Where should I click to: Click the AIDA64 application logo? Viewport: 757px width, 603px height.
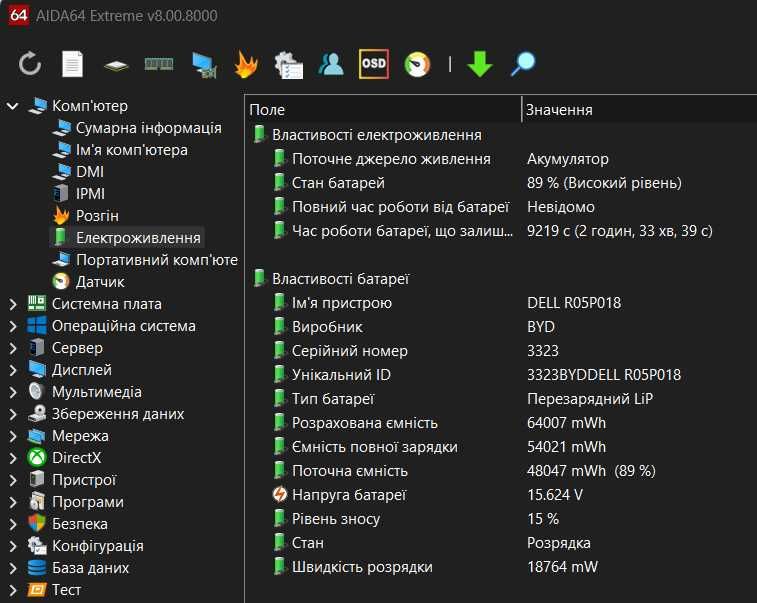pos(18,15)
